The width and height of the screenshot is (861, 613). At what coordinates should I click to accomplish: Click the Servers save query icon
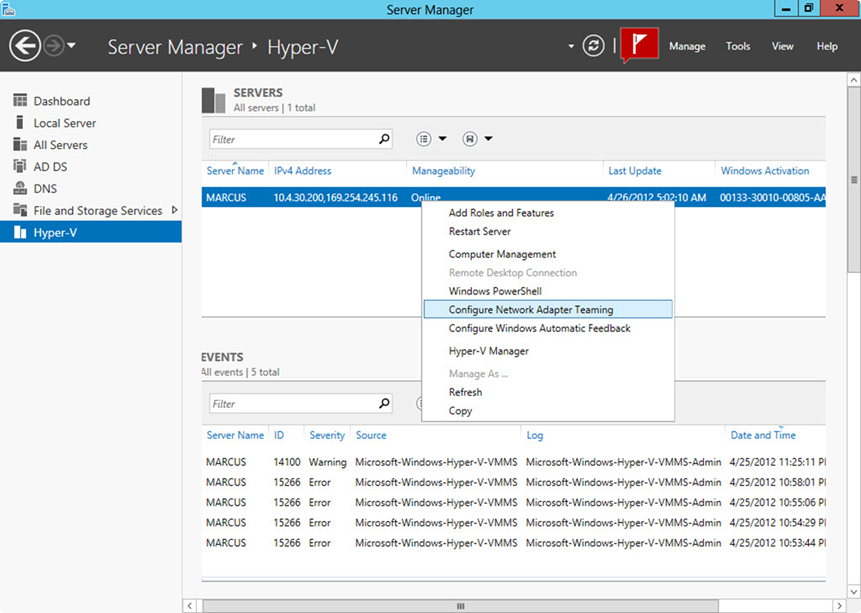coord(469,139)
